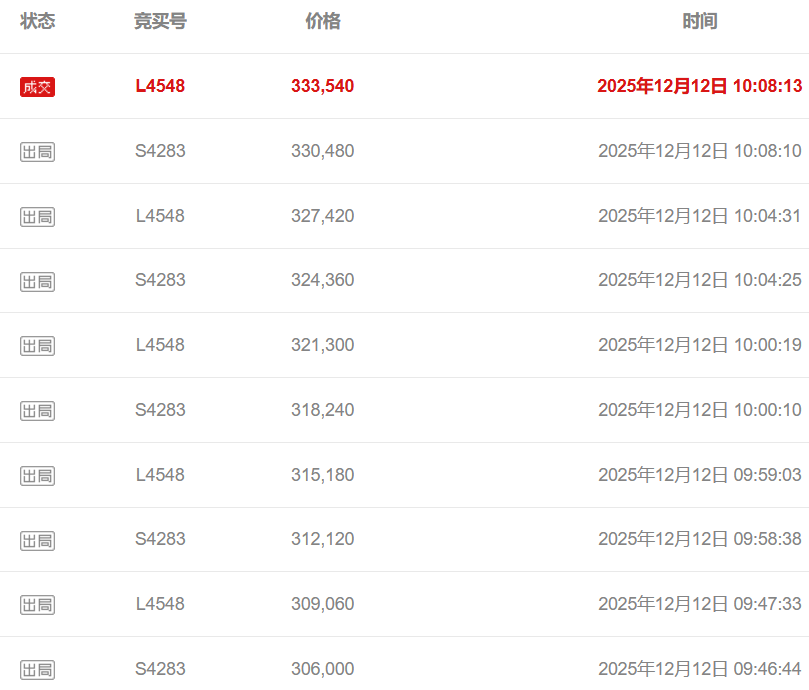Viewport: 809px width, 690px height.
Task: Click the 时间 column header
Action: pyautogui.click(x=700, y=21)
